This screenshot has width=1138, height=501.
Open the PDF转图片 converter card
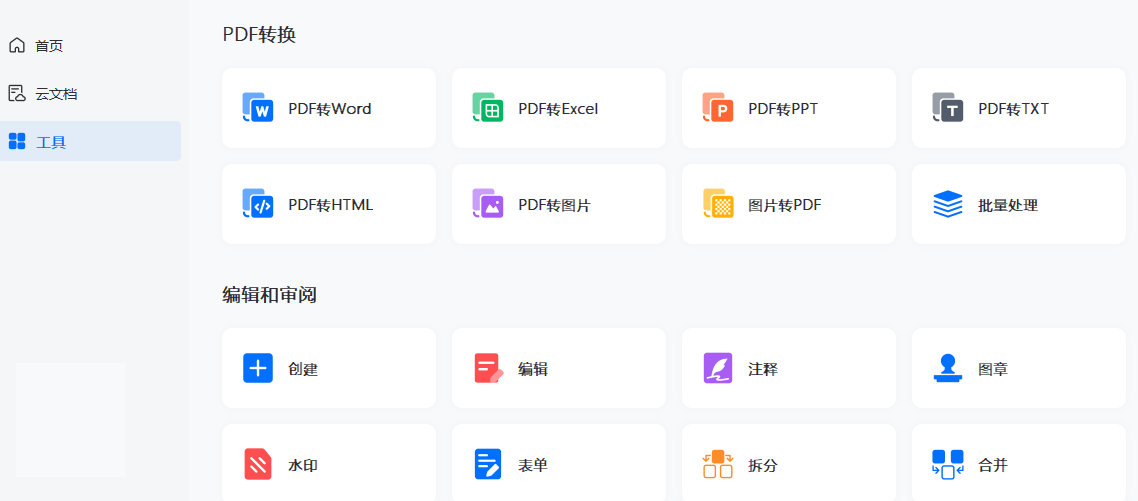(x=559, y=204)
